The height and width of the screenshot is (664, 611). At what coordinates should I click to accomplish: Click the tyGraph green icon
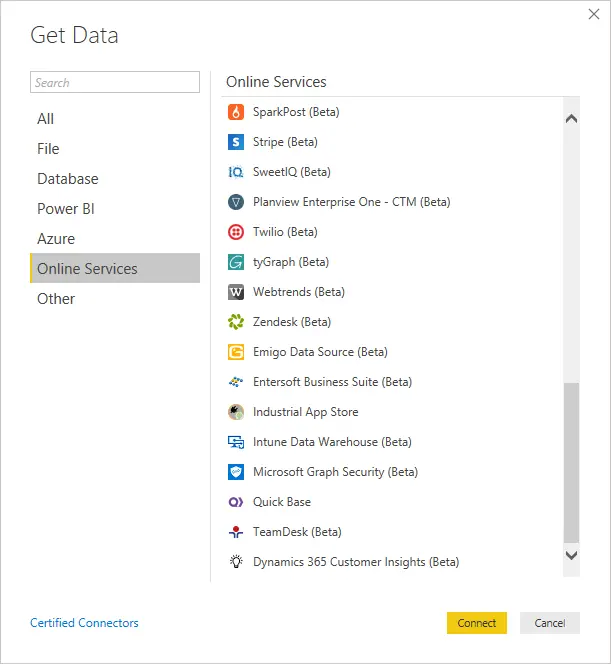pos(236,262)
